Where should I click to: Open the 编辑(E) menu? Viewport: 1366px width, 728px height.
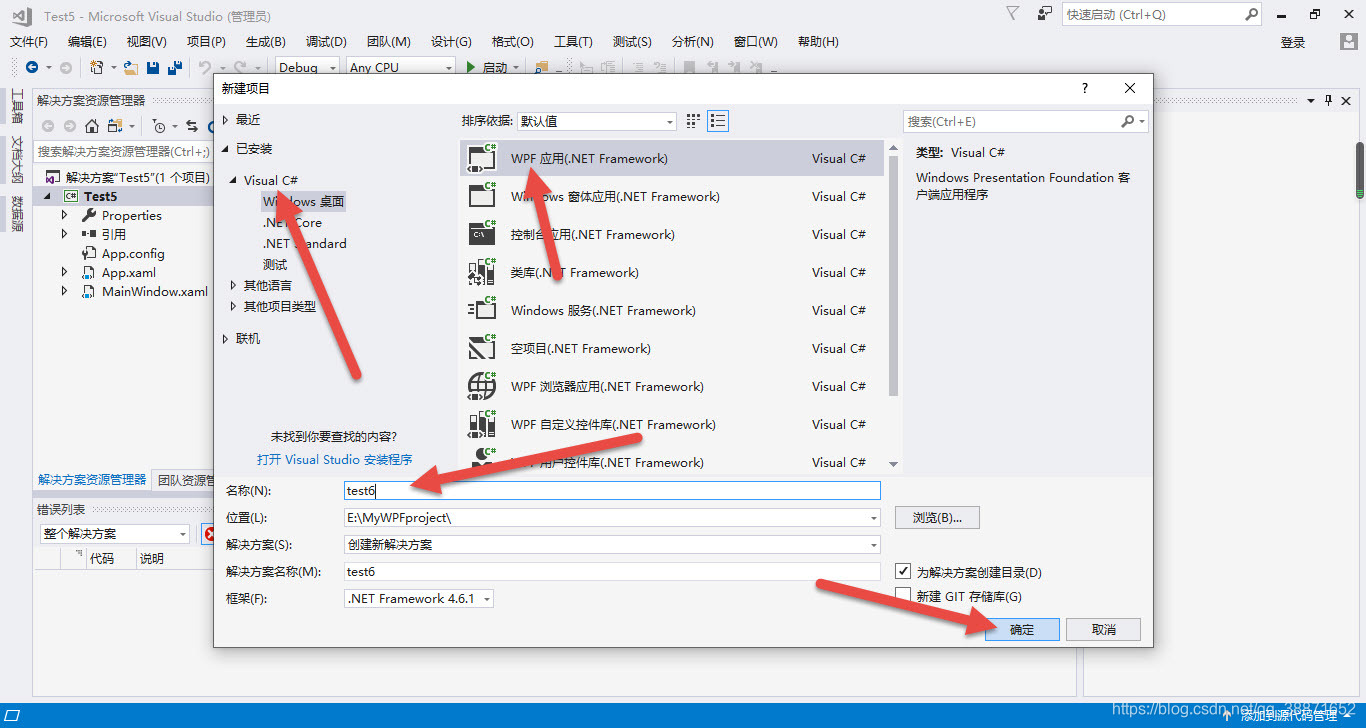87,42
